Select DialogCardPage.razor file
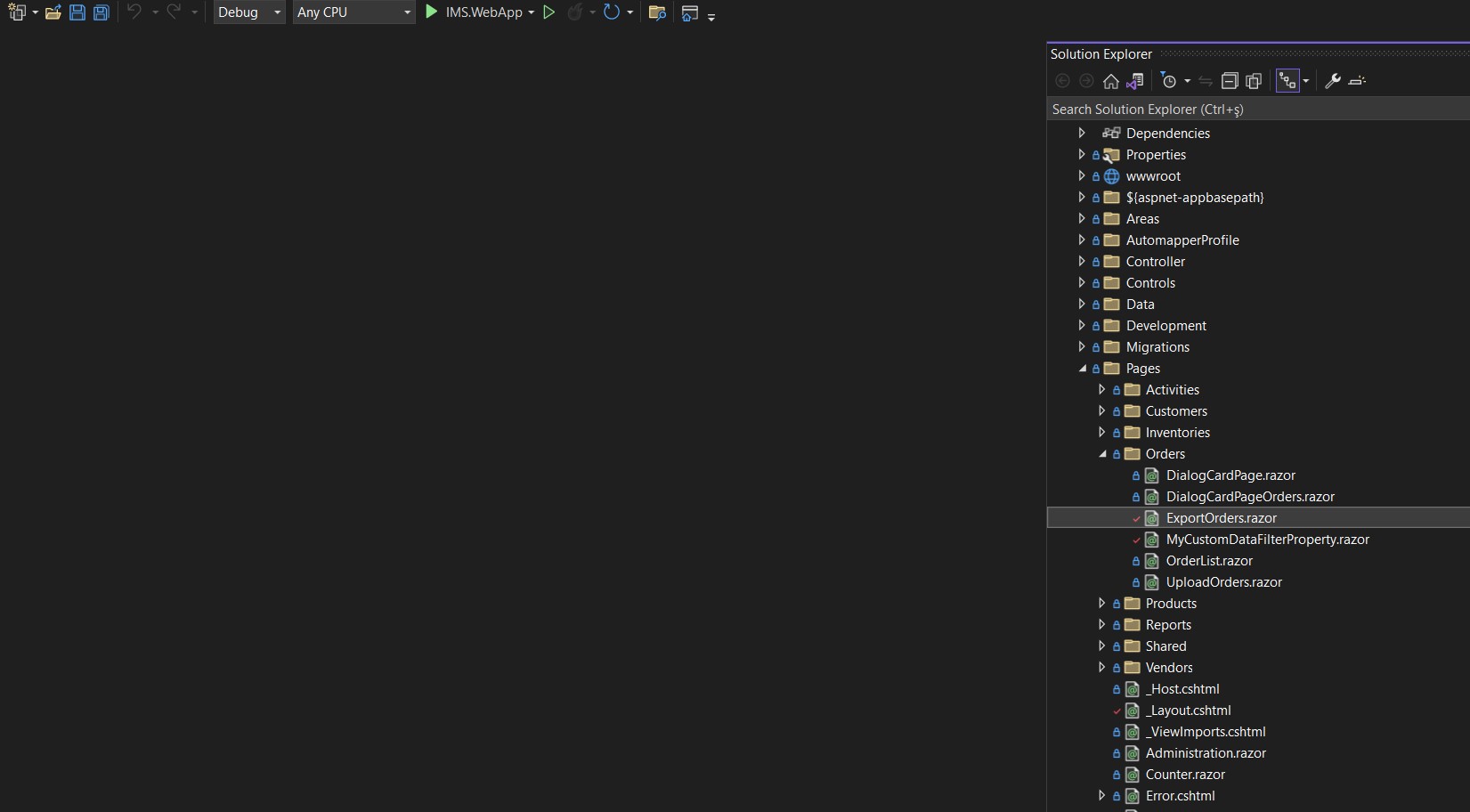Screen dimensions: 1470x812 click(1230, 475)
